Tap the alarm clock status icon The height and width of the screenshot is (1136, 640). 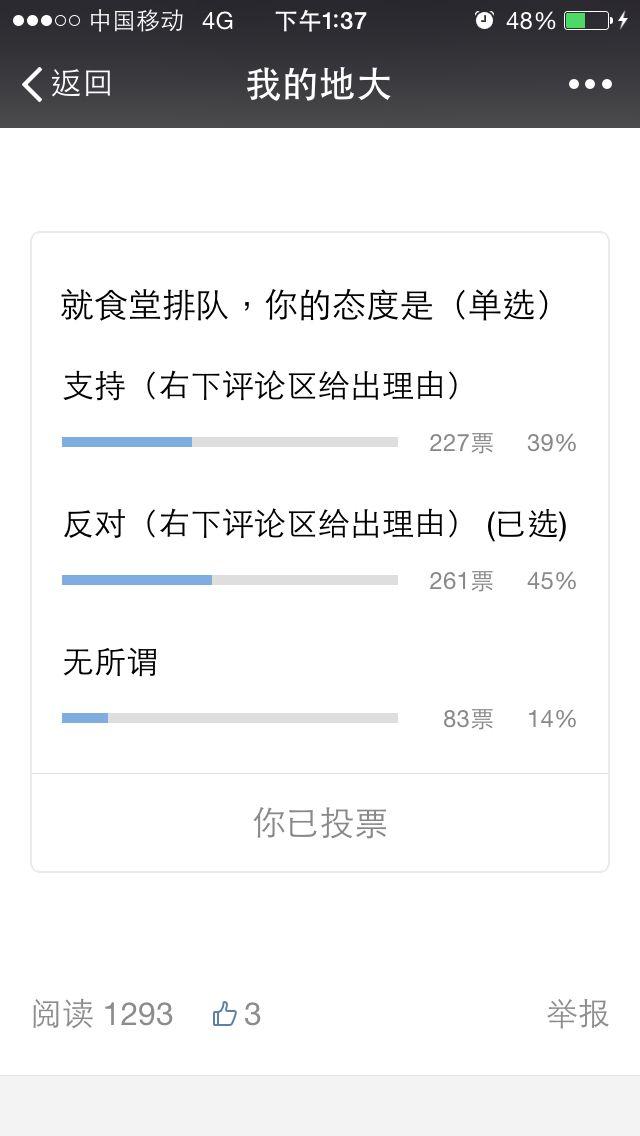pyautogui.click(x=484, y=20)
